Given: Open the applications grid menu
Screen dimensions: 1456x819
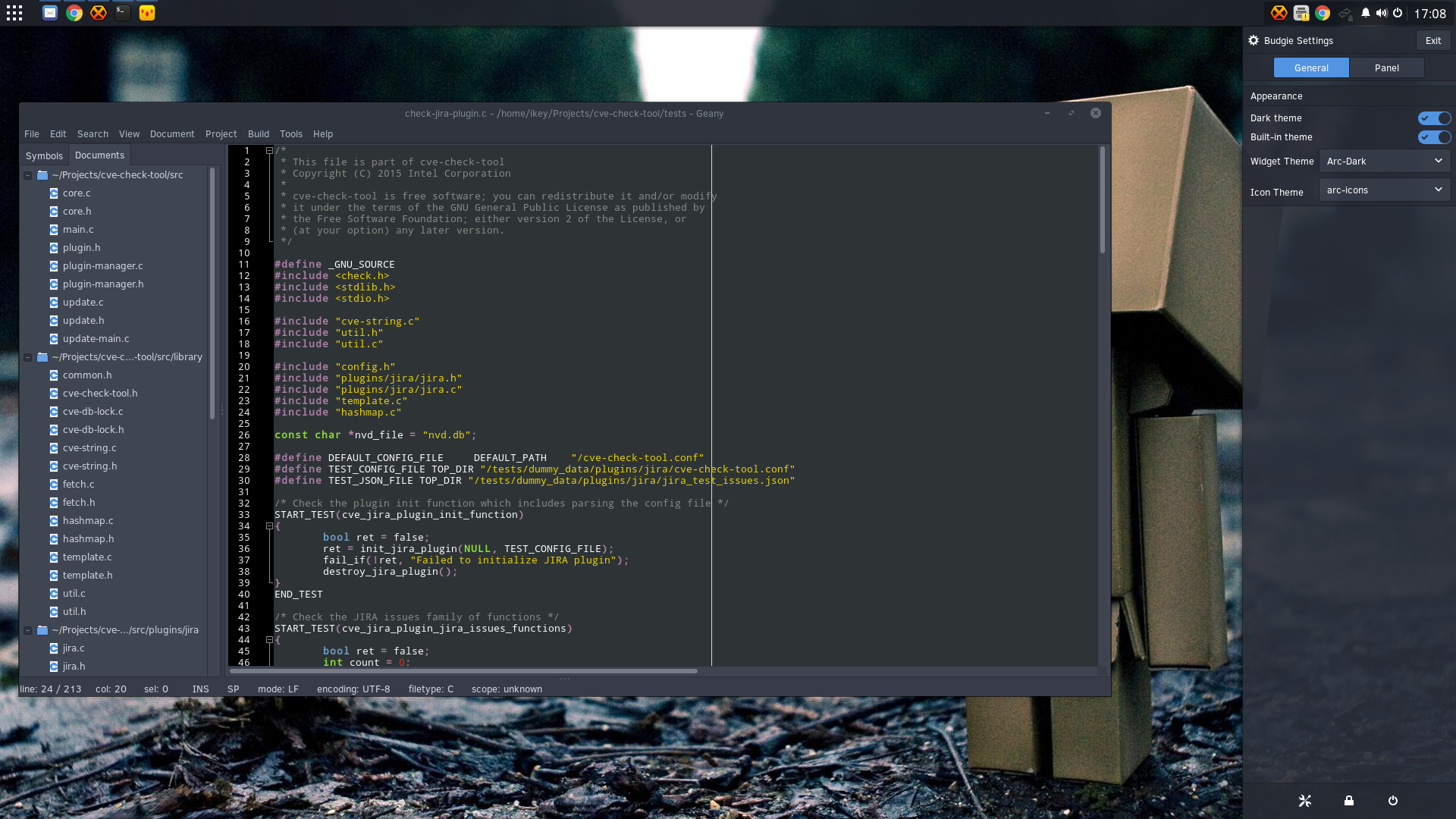Looking at the screenshot, I should coord(14,13).
